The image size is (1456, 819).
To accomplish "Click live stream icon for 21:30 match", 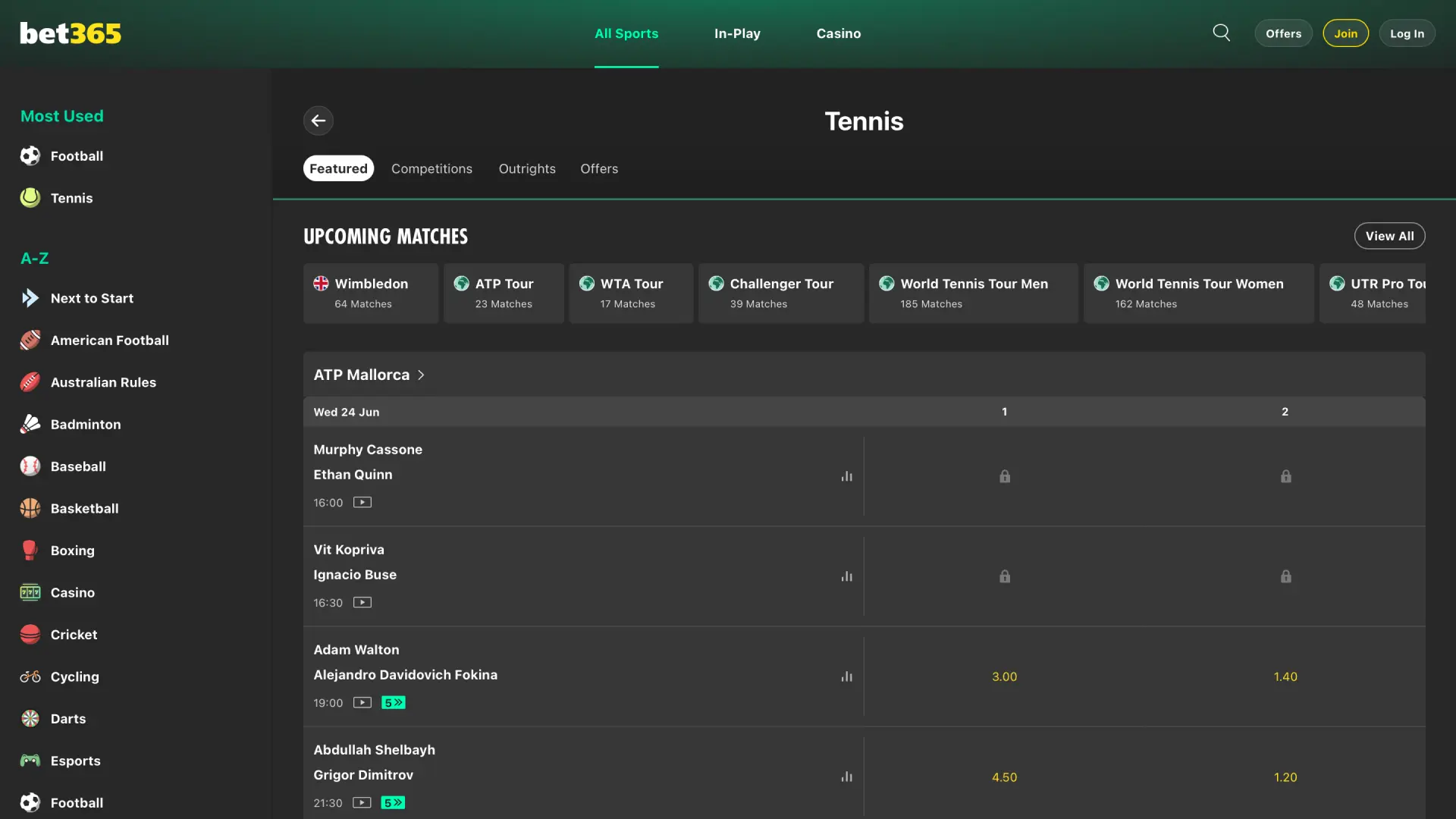I will tap(362, 802).
